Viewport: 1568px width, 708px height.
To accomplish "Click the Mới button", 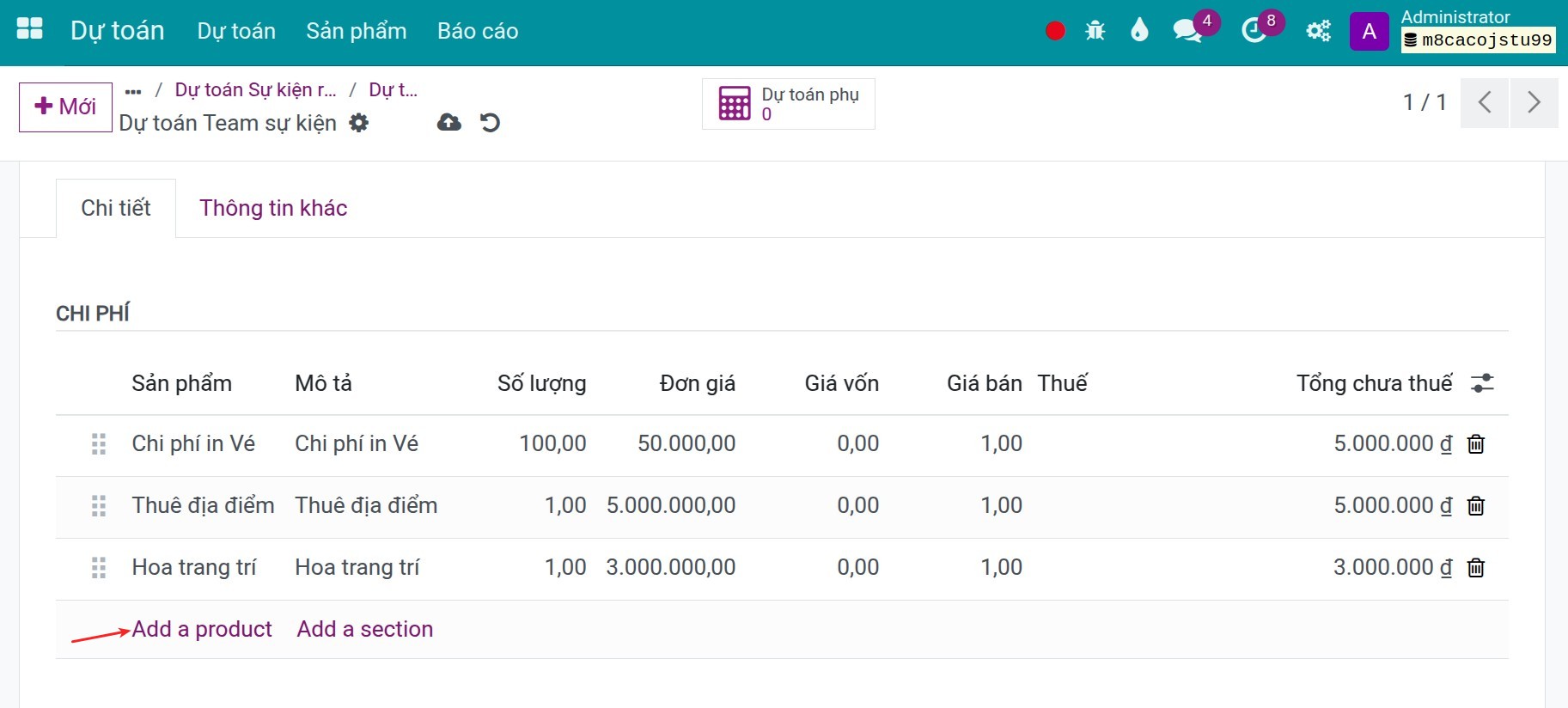I will 65,107.
